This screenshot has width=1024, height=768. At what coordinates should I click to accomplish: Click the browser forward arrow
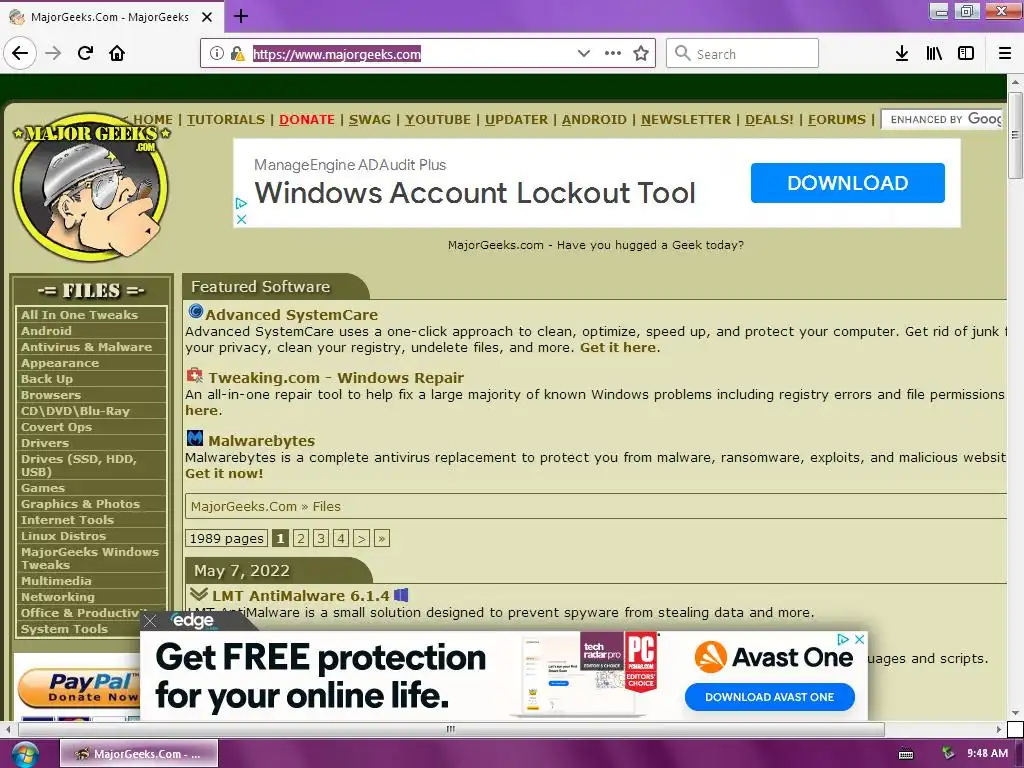[x=53, y=53]
